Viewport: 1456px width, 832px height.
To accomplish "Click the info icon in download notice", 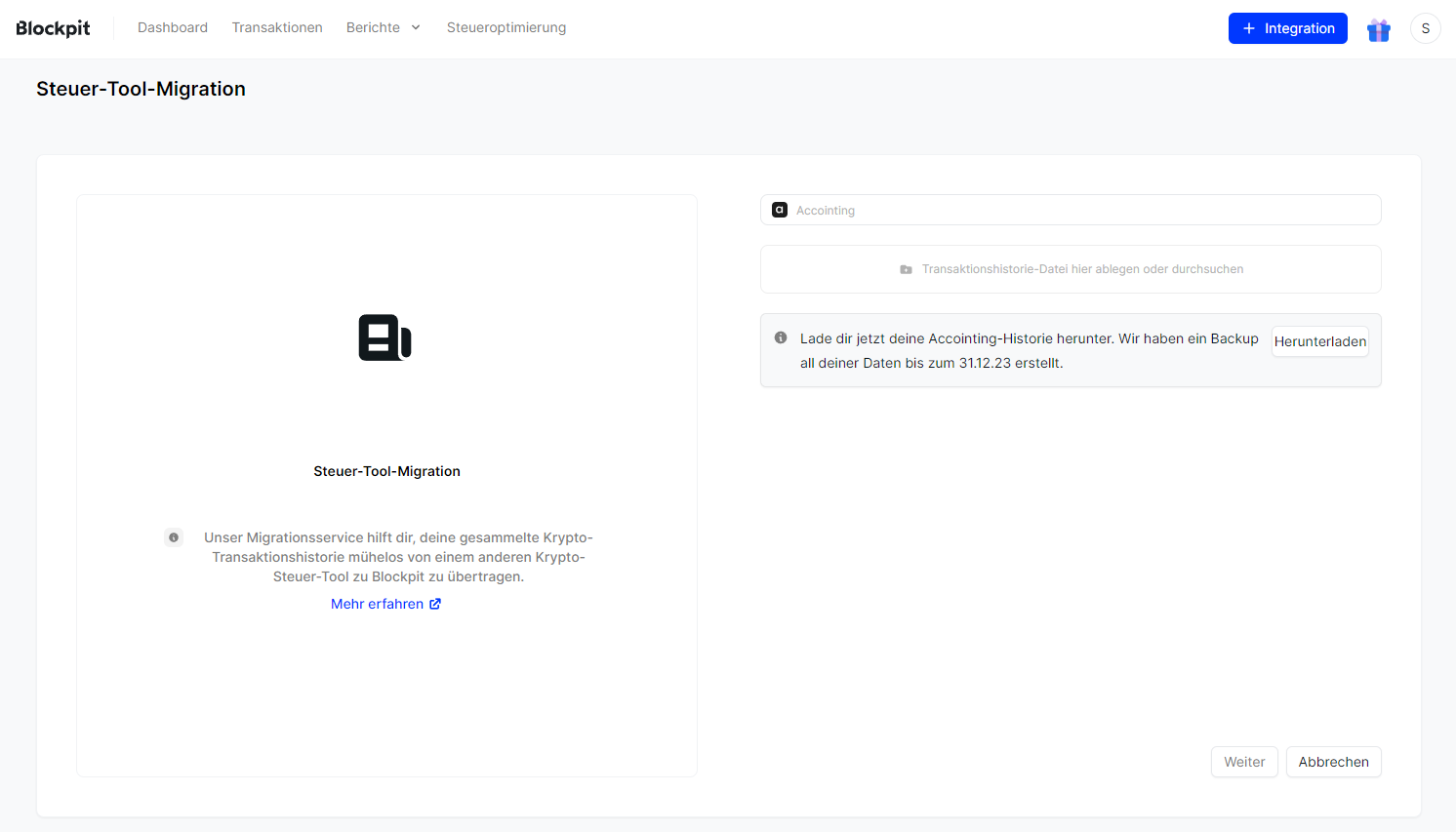I will pos(781,337).
